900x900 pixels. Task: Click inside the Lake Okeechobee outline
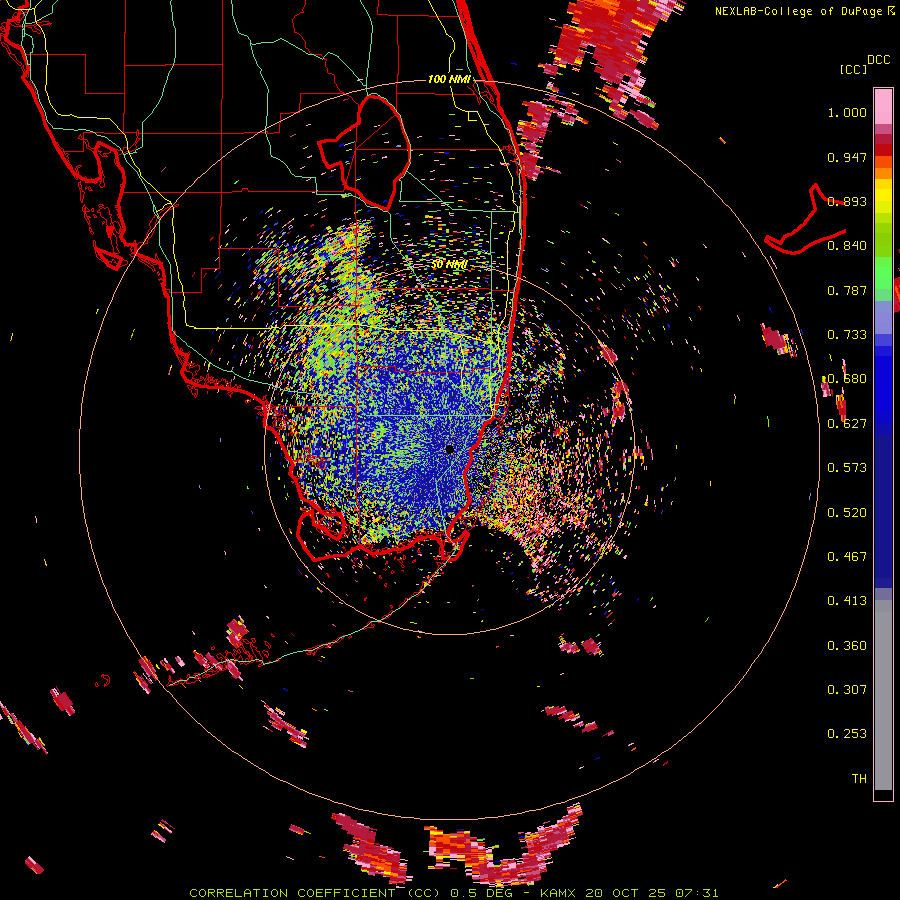coord(374,150)
